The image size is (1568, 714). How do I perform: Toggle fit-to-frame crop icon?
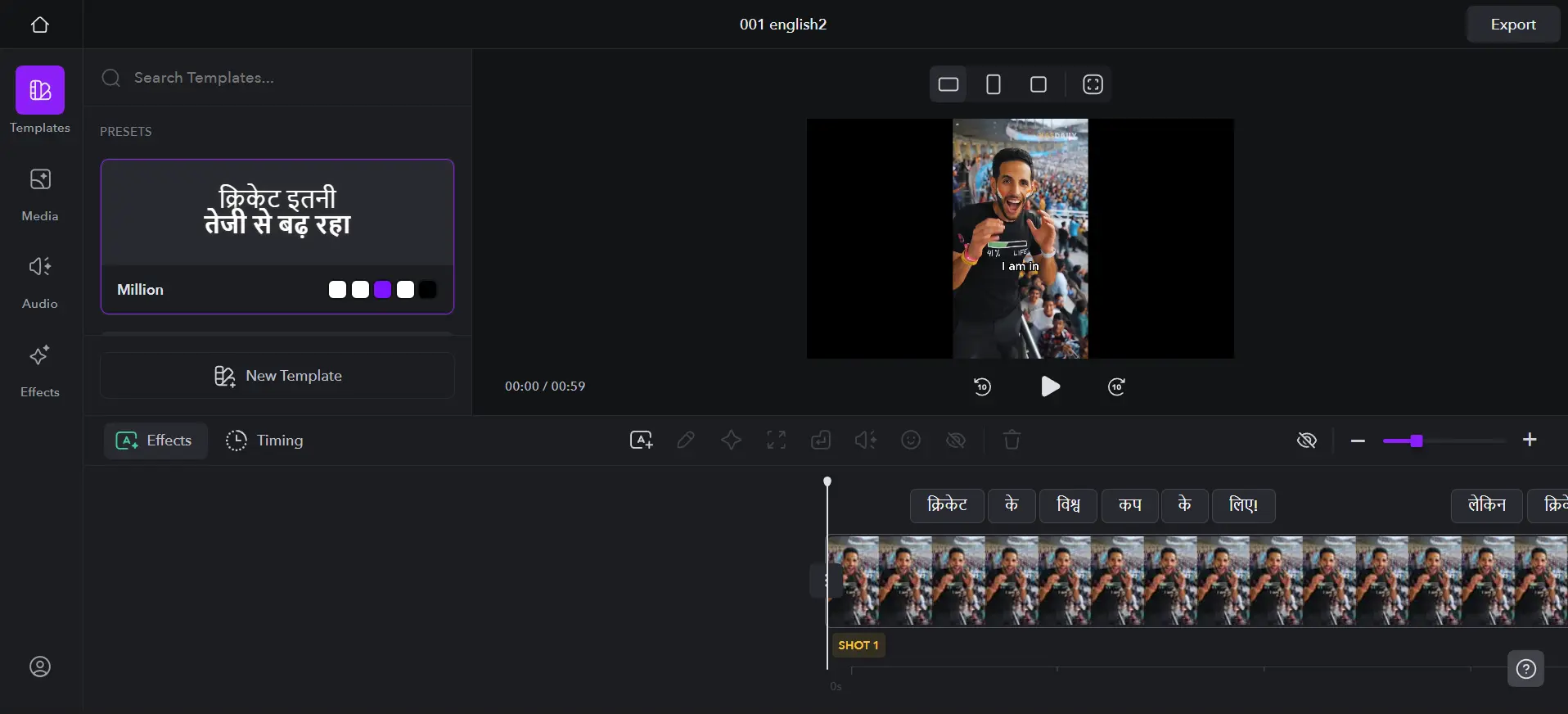coord(1093,84)
